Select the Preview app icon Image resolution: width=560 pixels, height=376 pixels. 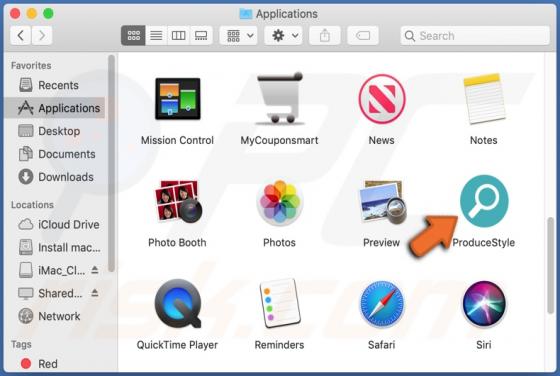pyautogui.click(x=382, y=202)
